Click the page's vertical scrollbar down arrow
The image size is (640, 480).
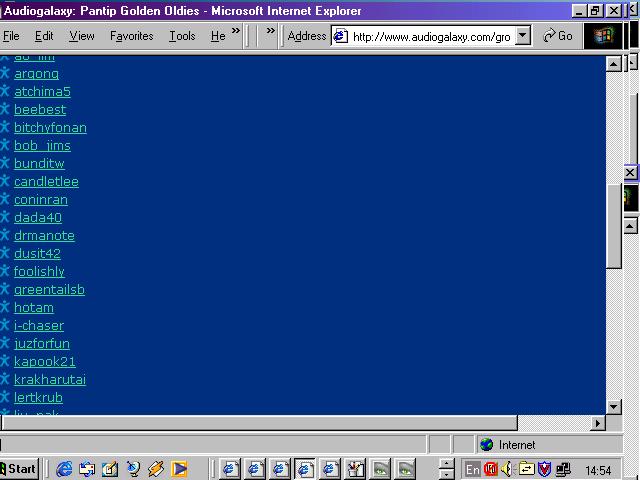point(614,407)
